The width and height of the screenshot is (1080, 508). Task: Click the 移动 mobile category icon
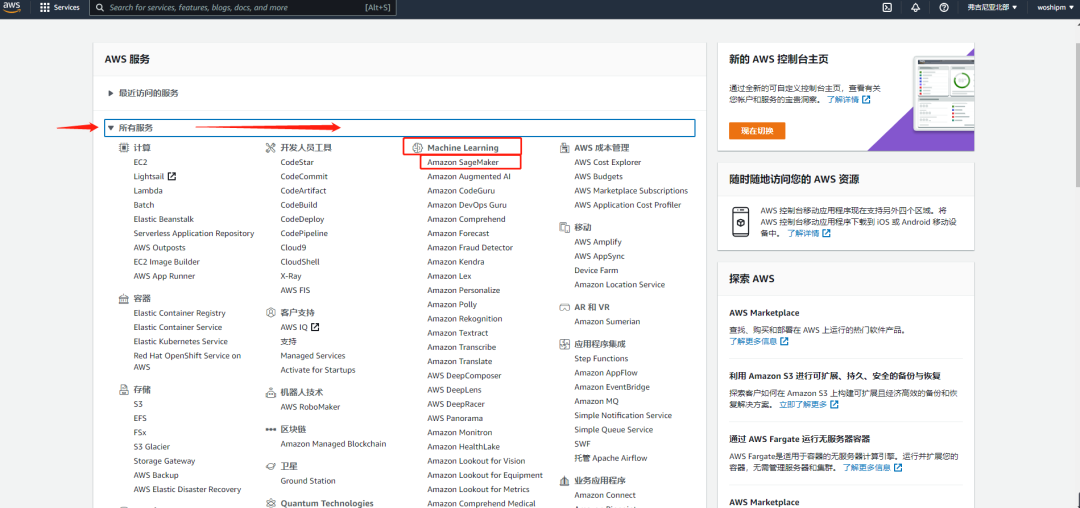tap(564, 227)
